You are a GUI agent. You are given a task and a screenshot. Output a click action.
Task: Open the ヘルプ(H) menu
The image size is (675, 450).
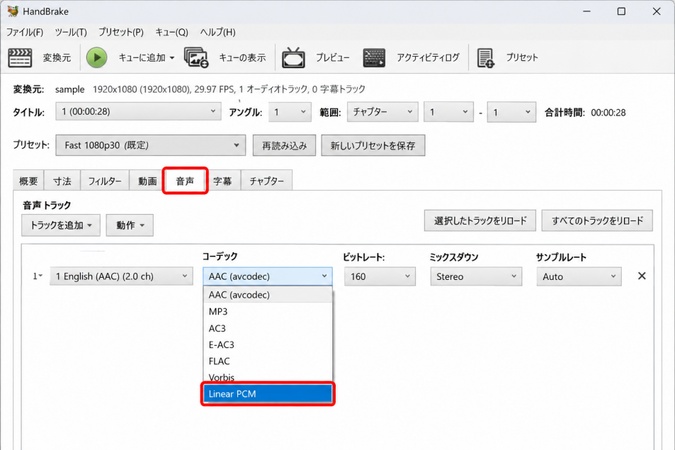[217, 32]
